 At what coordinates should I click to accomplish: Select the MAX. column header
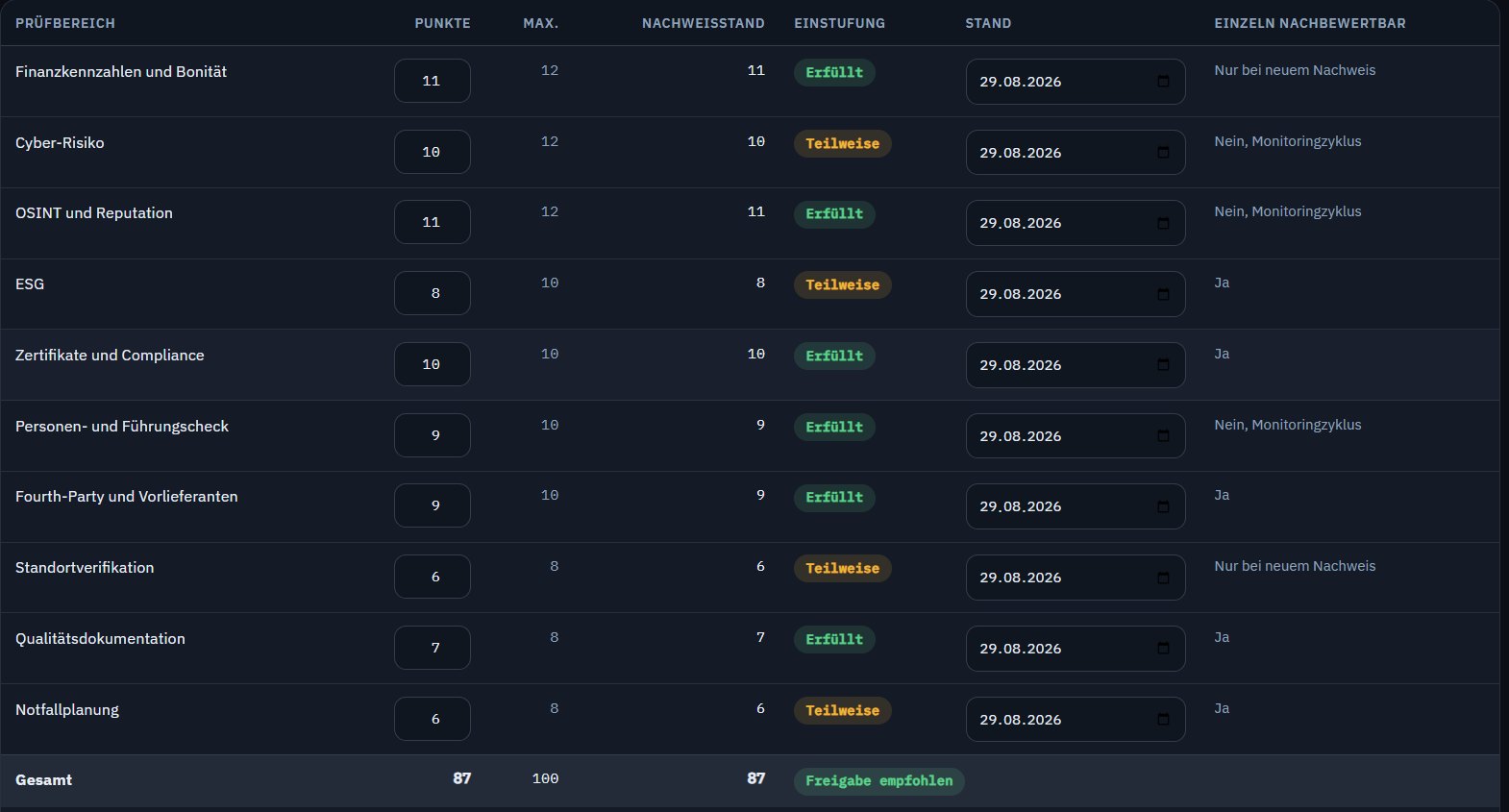point(541,23)
